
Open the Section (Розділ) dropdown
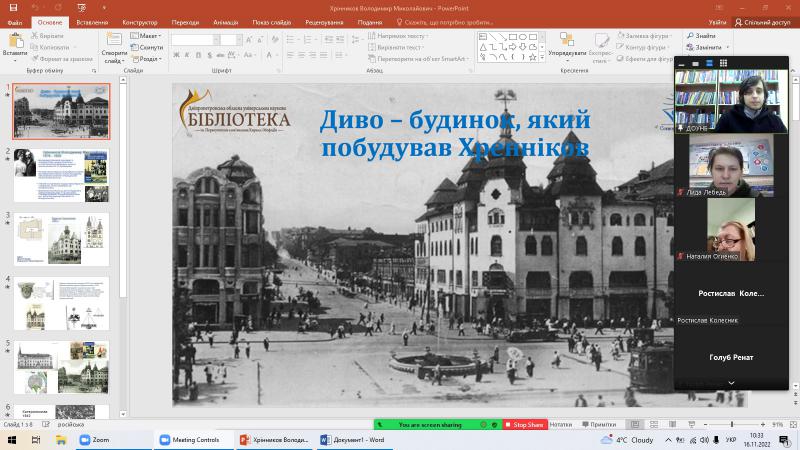coord(146,59)
